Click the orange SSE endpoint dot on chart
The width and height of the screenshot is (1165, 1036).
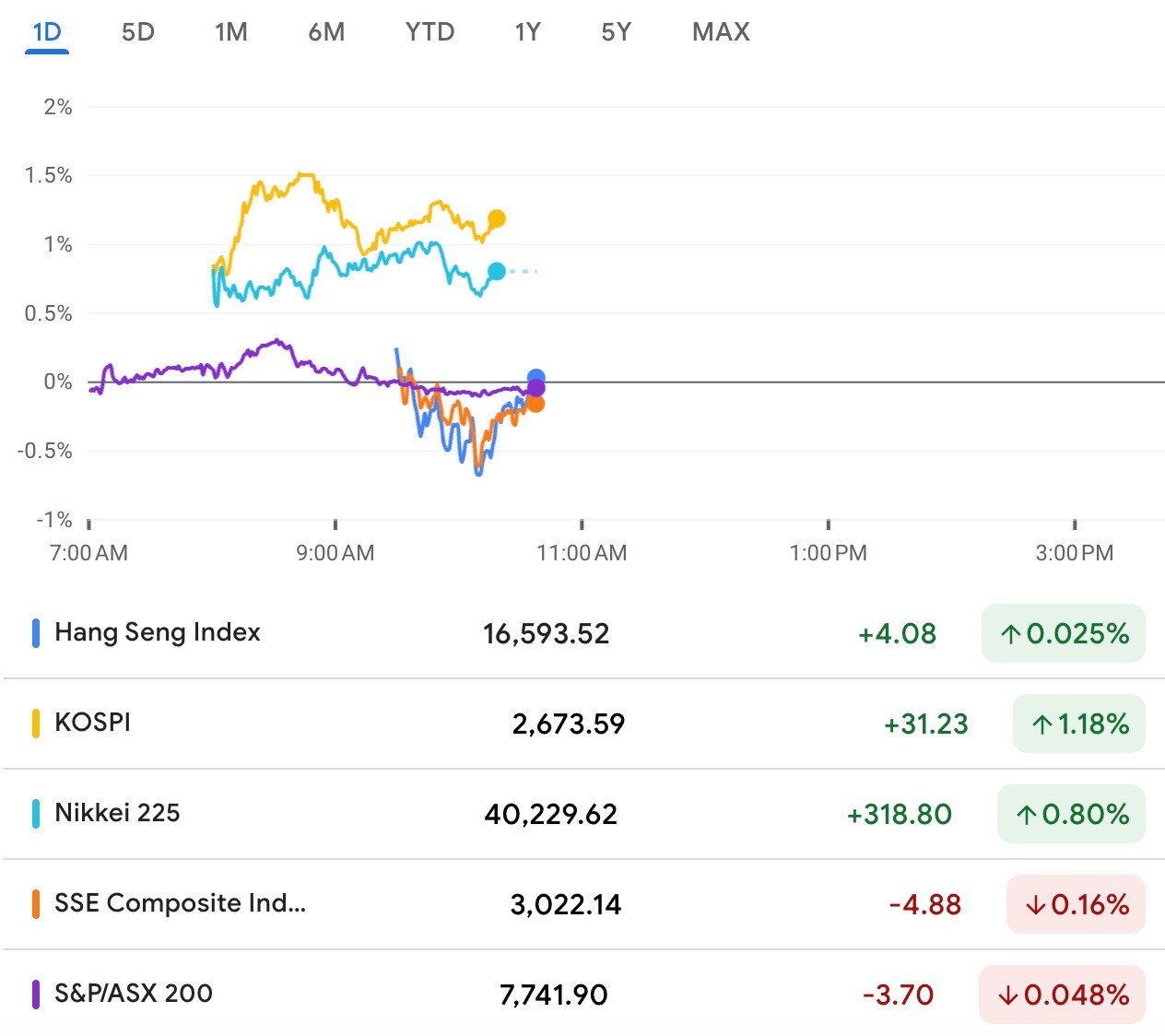click(535, 403)
